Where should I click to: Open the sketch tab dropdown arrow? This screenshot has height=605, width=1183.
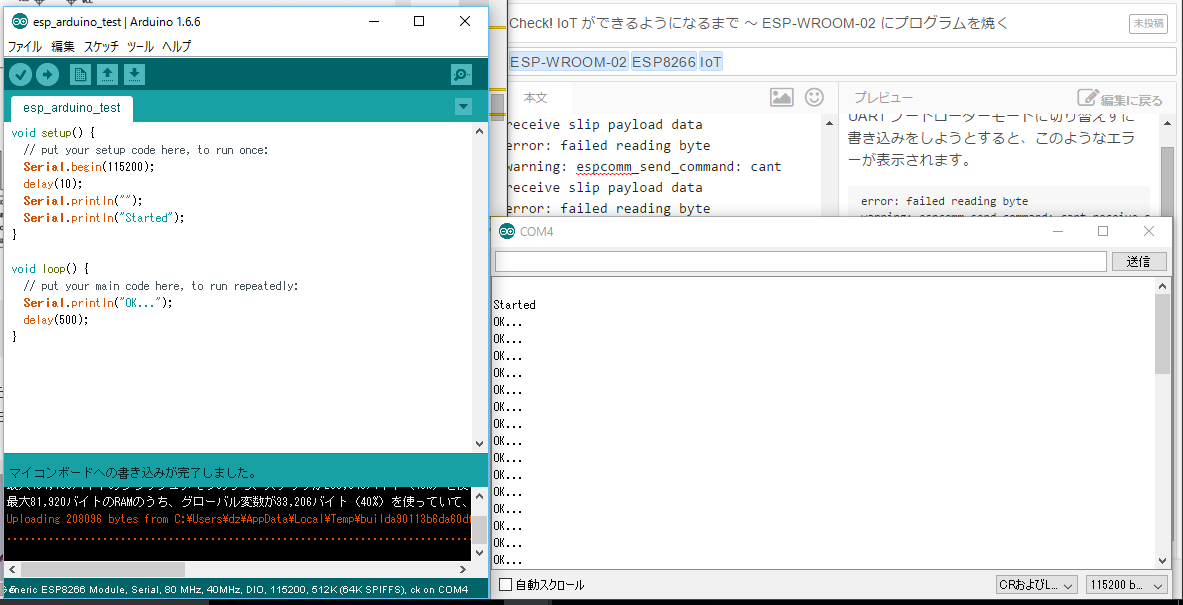click(x=463, y=105)
